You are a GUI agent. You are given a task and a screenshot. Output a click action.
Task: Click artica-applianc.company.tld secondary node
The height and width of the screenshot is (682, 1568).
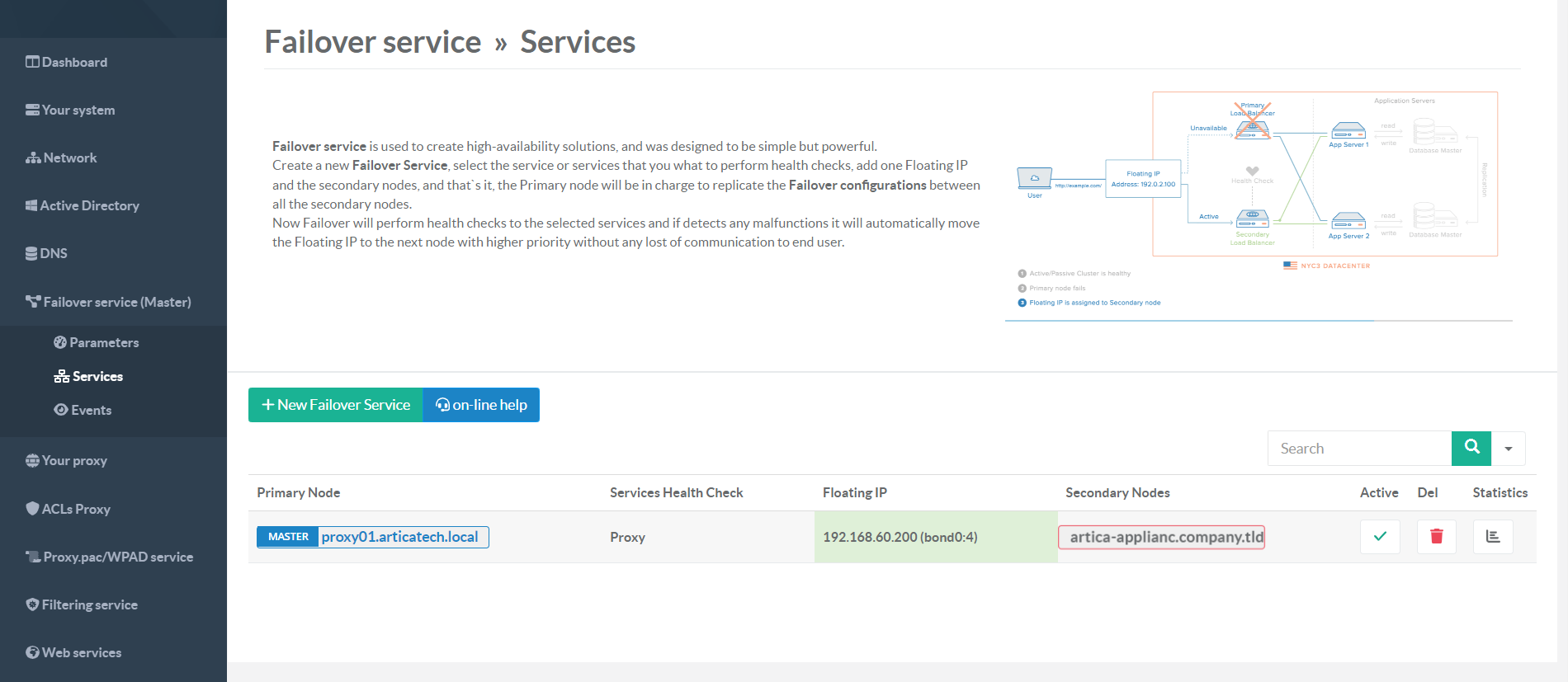click(x=1162, y=537)
